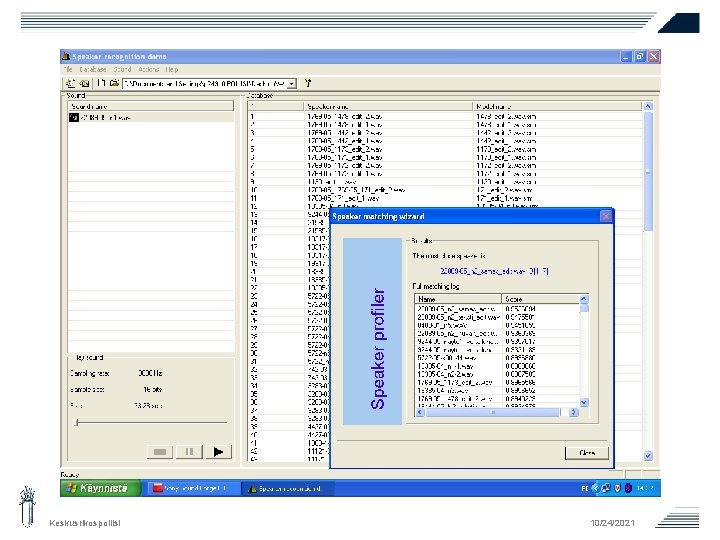Select Database row number 1
720x540 pixels.
445,117
